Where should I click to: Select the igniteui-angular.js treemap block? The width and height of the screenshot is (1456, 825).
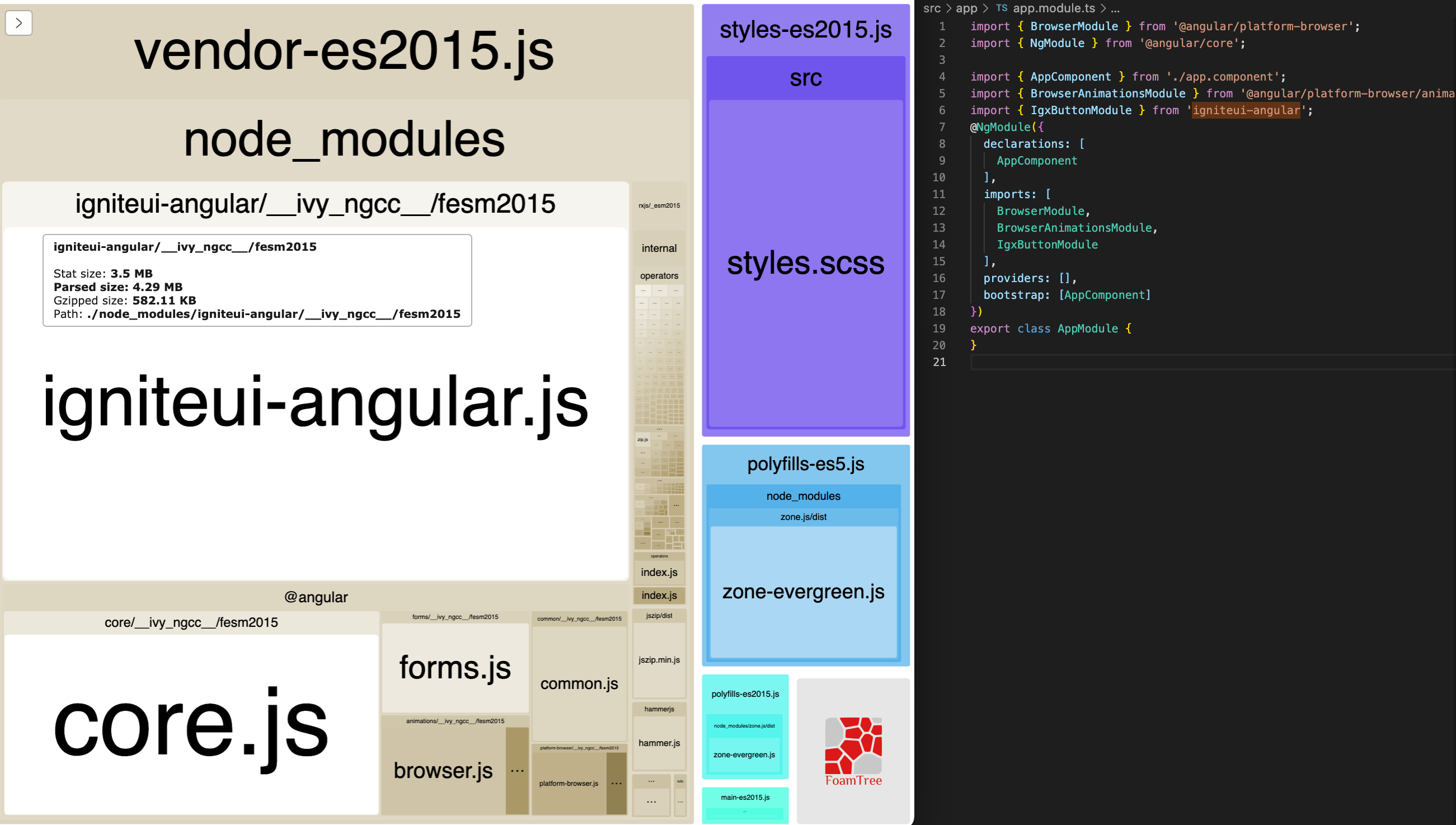pos(316,404)
